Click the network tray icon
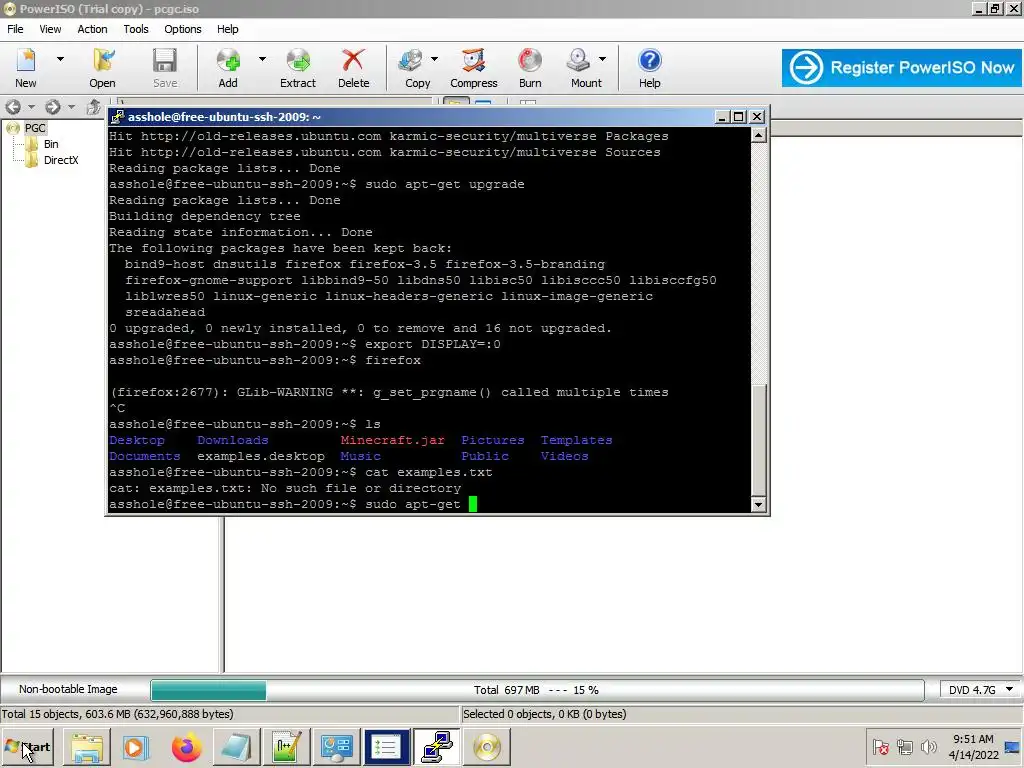This screenshot has width=1024, height=768. pyautogui.click(x=904, y=747)
